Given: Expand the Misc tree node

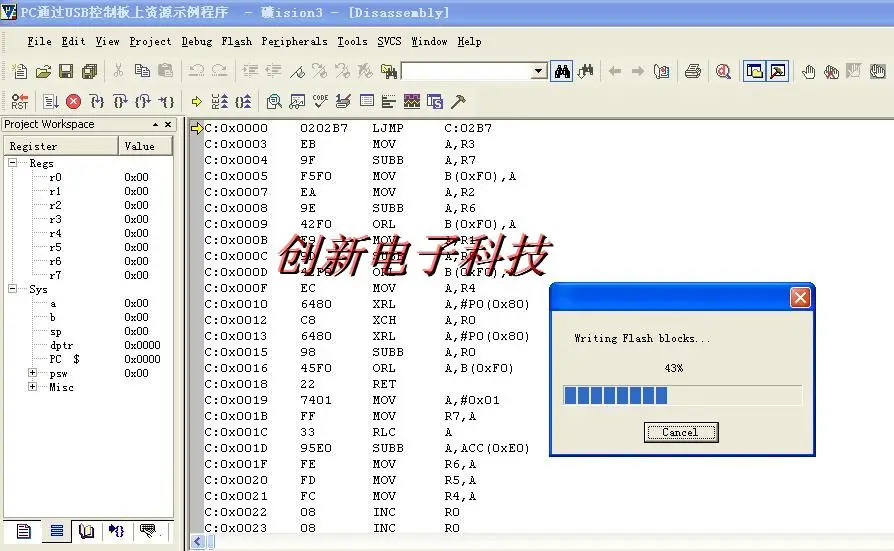Looking at the screenshot, I should [33, 387].
